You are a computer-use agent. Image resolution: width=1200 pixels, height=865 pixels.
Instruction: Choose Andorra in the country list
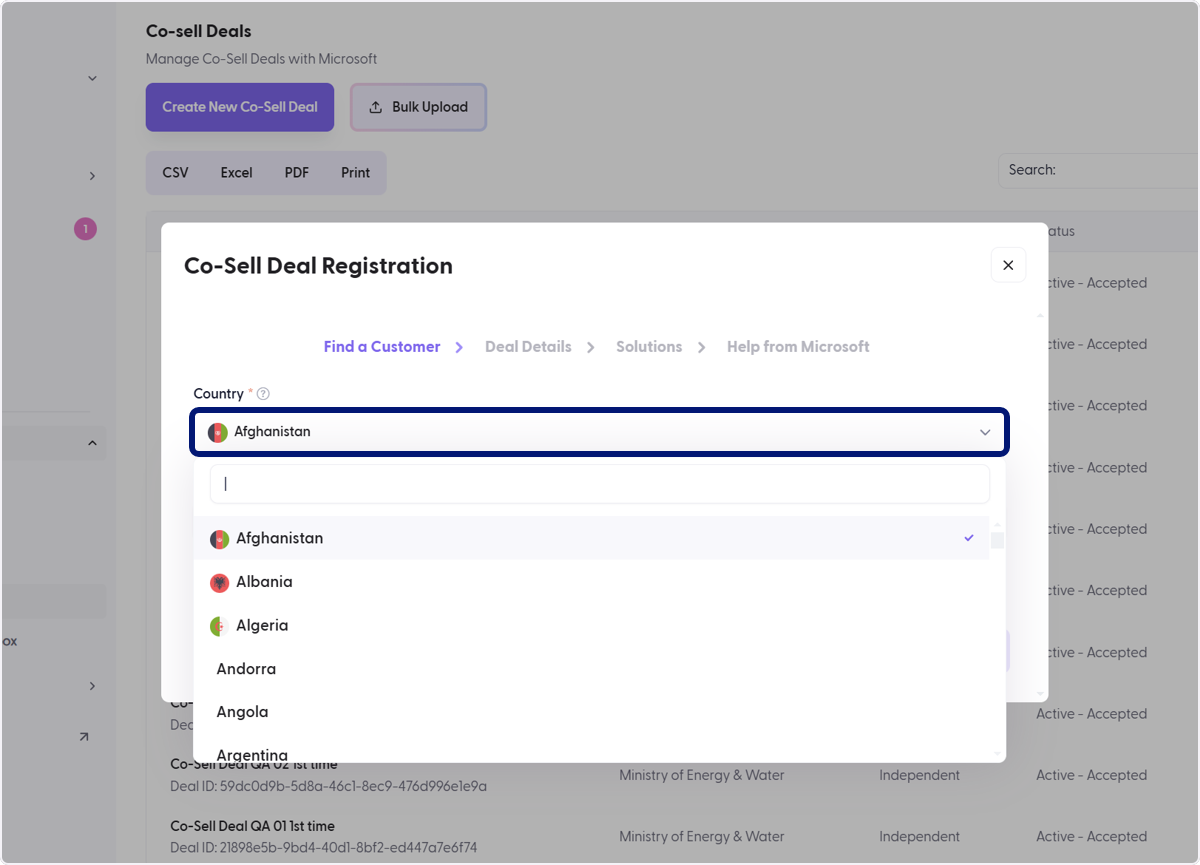pos(592,669)
